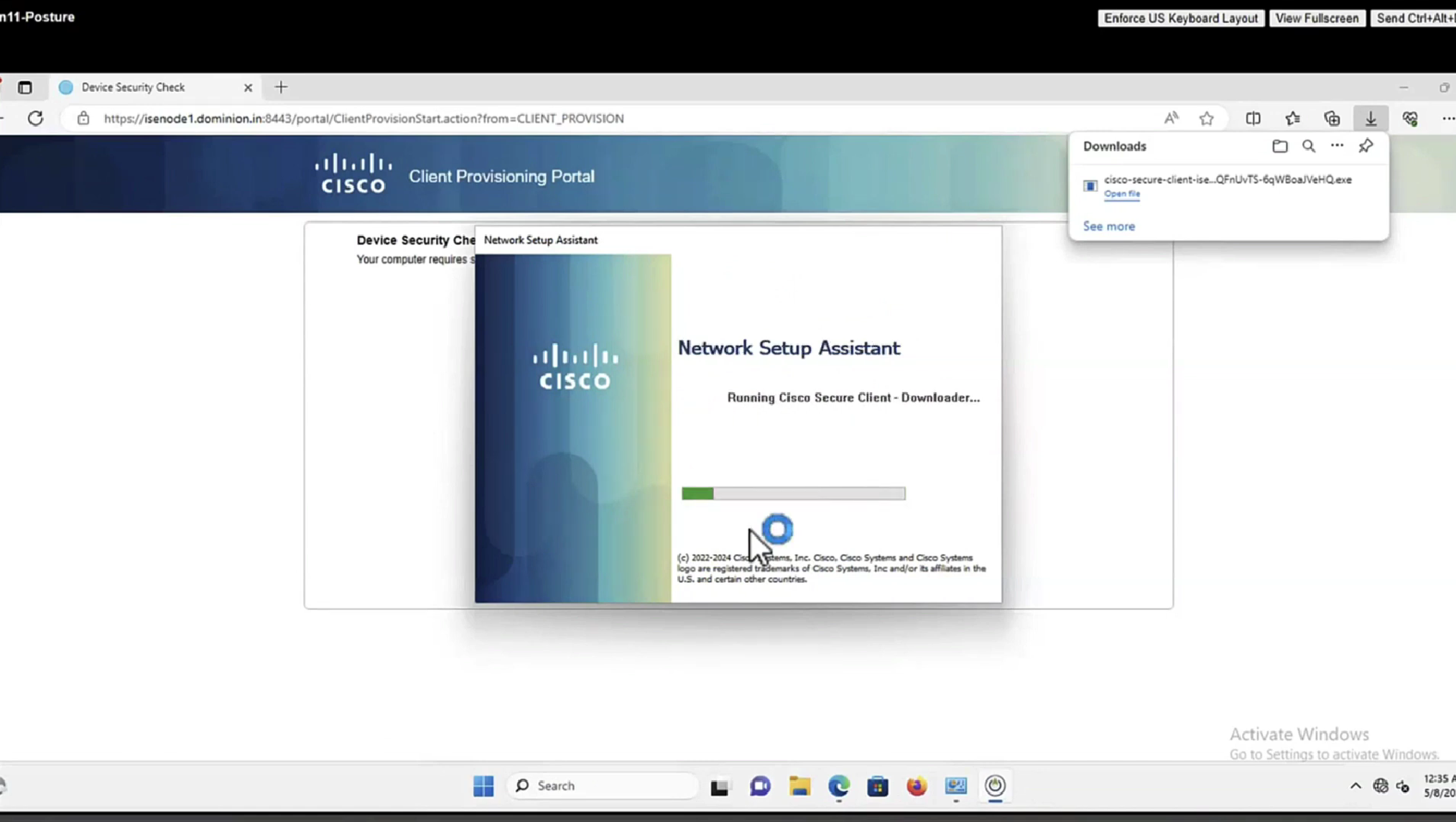This screenshot has height=822, width=1456.
Task: Open the split screen icon
Action: (1253, 119)
